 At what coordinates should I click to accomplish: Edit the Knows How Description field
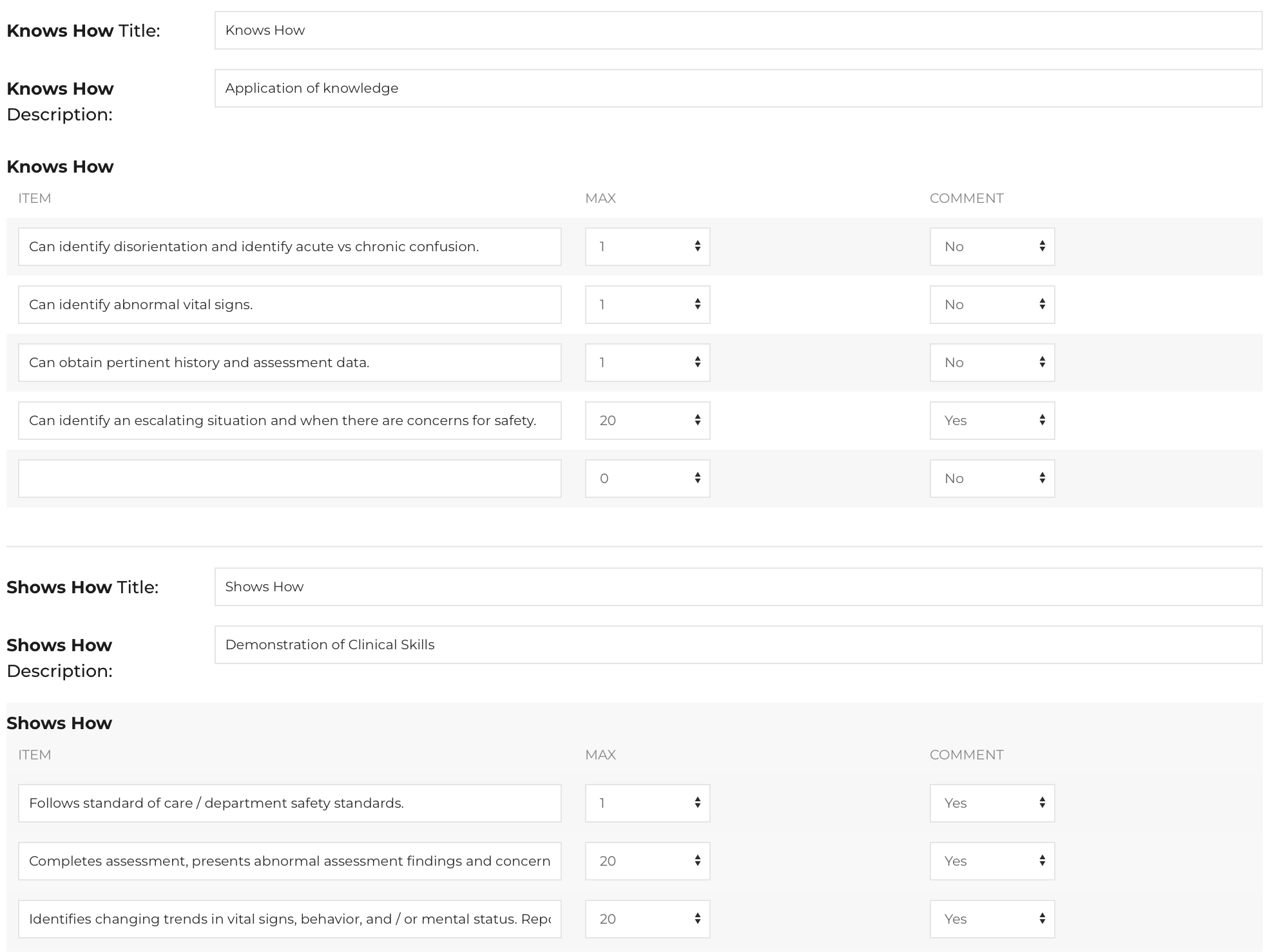click(738, 88)
